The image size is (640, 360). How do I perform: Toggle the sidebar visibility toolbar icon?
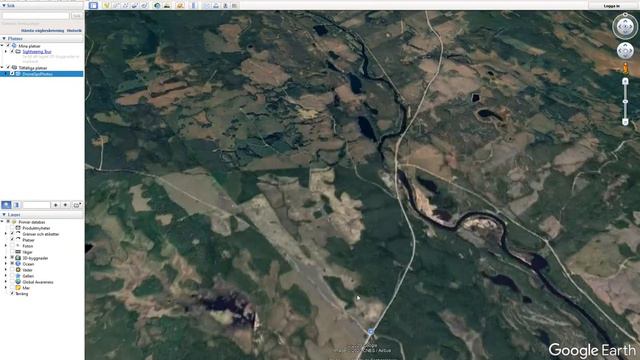click(x=93, y=5)
